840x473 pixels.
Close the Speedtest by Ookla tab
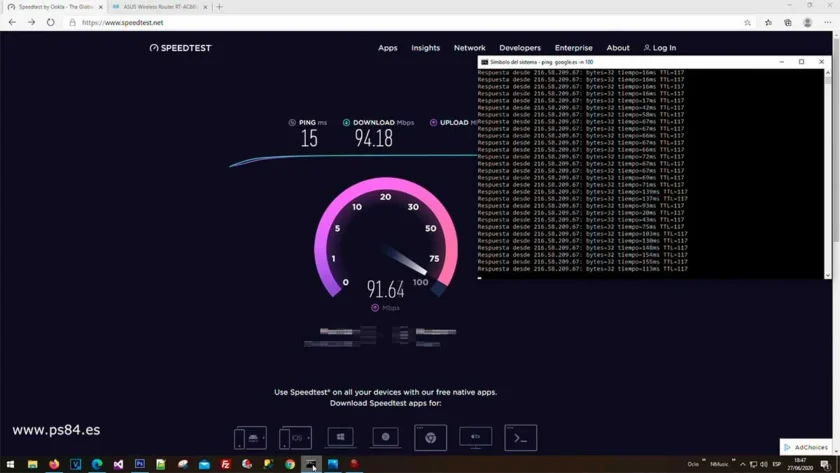100,7
